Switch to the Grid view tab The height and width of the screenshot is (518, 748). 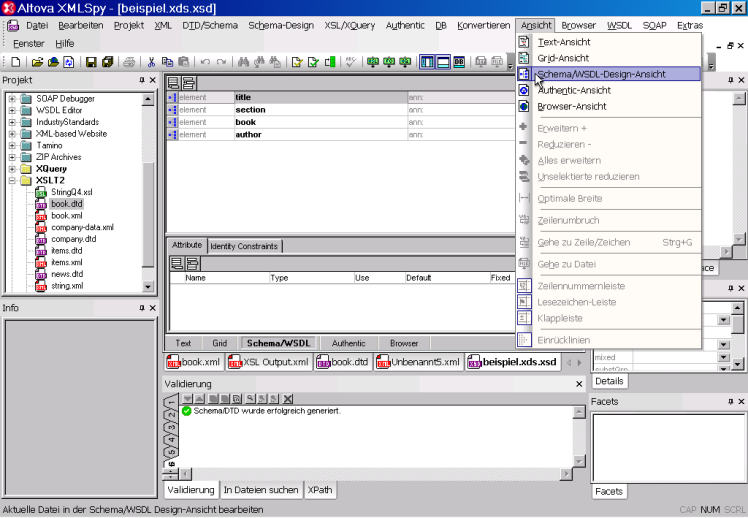click(219, 343)
